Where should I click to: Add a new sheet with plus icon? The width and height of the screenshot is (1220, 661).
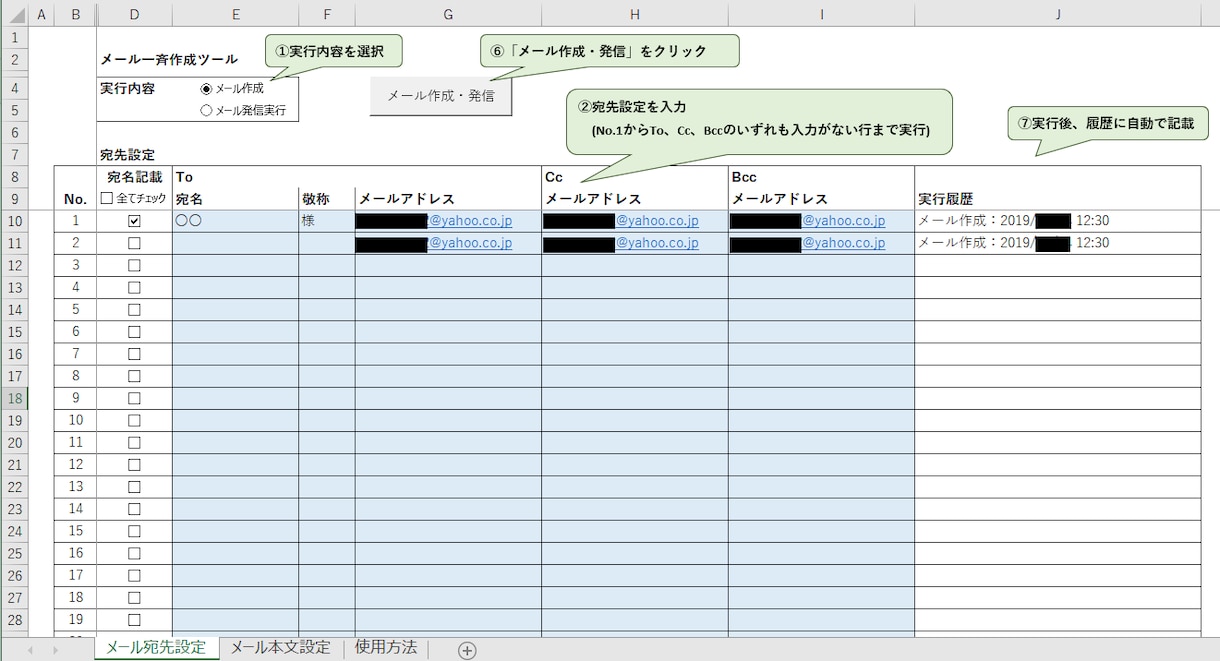pos(467,650)
